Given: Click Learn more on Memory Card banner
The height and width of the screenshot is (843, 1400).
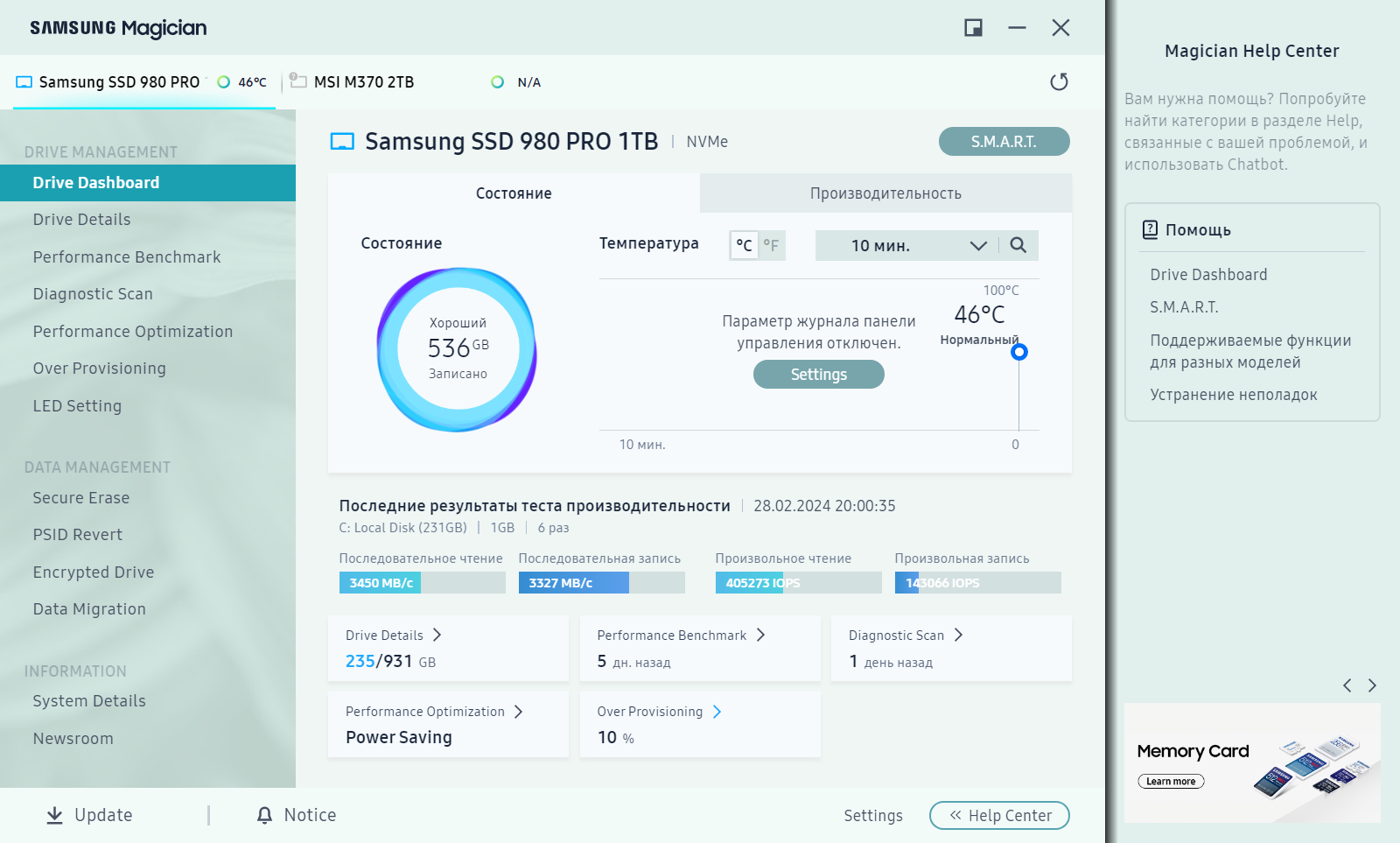Looking at the screenshot, I should pyautogui.click(x=1171, y=782).
